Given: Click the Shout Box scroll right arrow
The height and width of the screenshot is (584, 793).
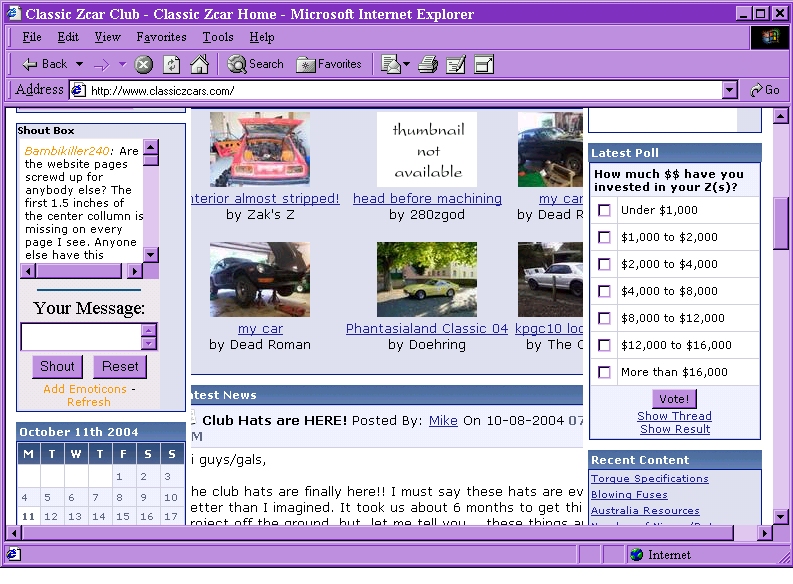Looking at the screenshot, I should pyautogui.click(x=134, y=271).
